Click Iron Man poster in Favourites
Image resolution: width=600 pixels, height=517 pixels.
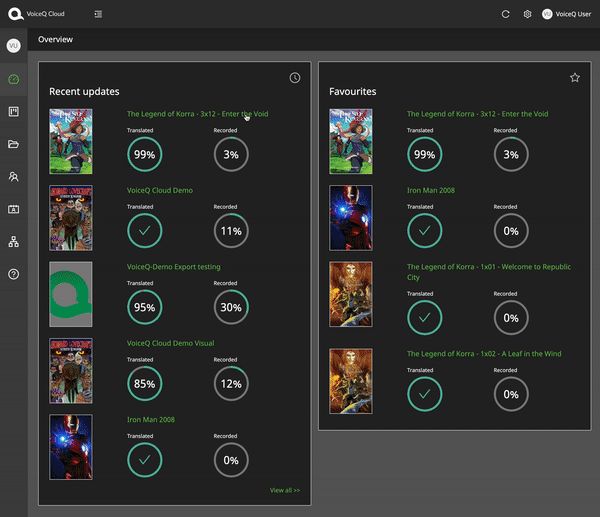pyautogui.click(x=351, y=218)
